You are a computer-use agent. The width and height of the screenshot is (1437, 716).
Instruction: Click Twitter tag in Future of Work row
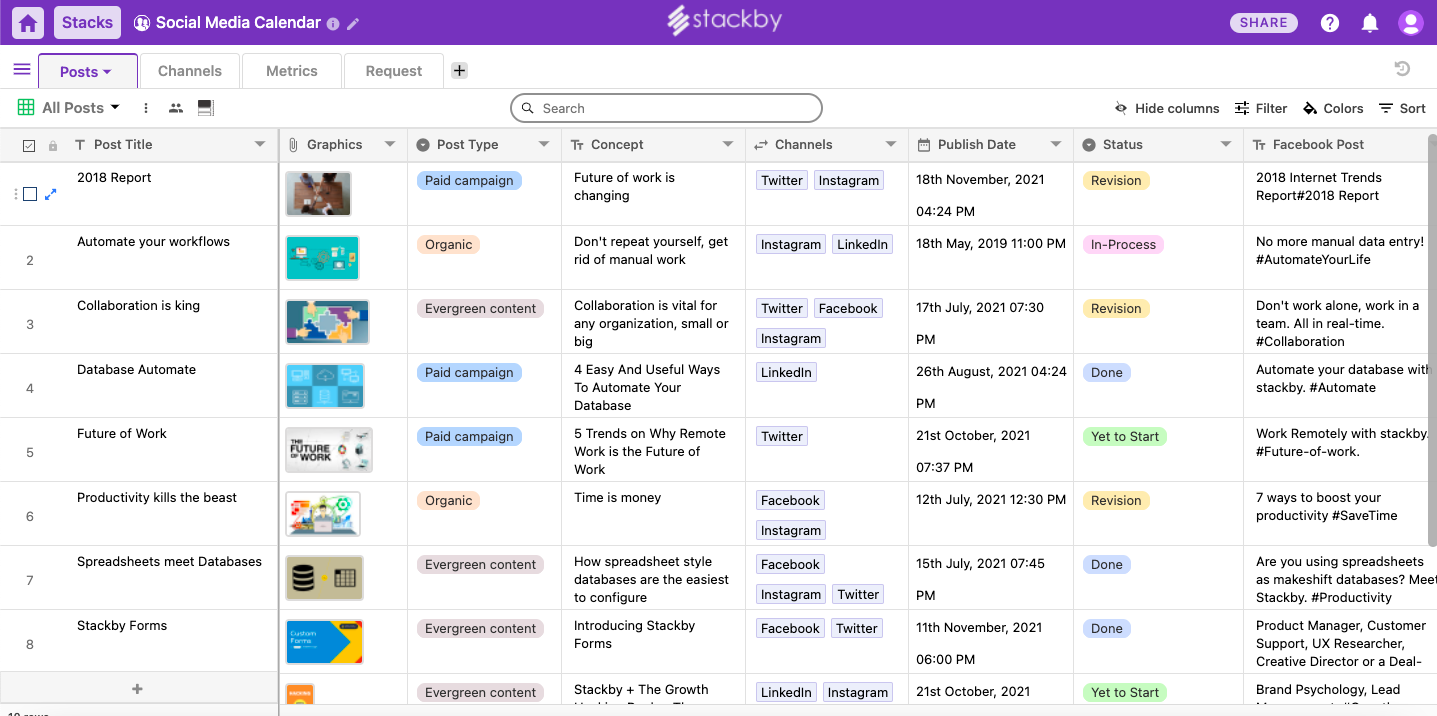pos(782,437)
